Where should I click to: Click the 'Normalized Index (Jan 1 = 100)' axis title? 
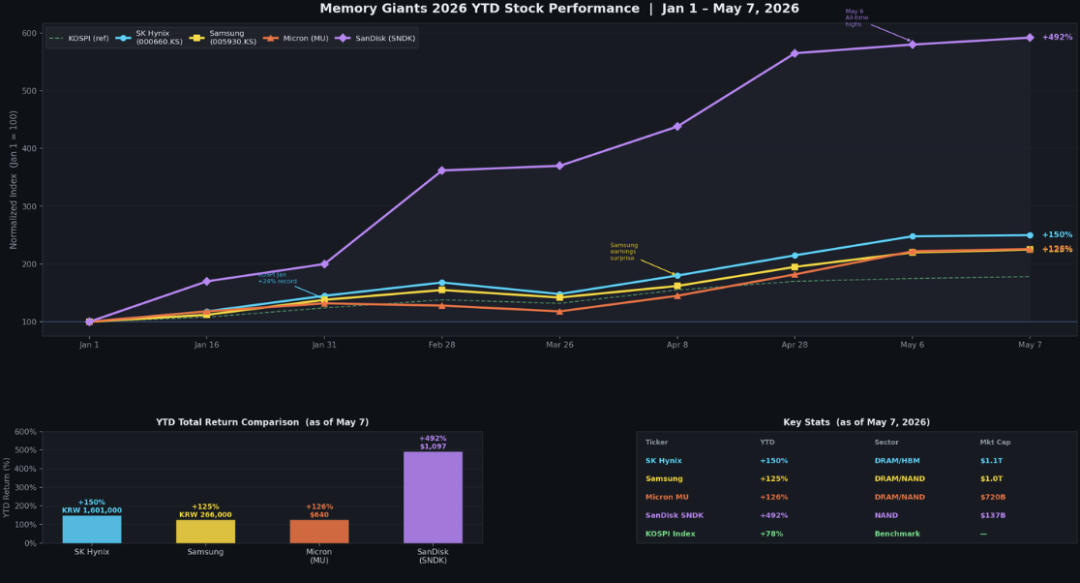click(13, 180)
